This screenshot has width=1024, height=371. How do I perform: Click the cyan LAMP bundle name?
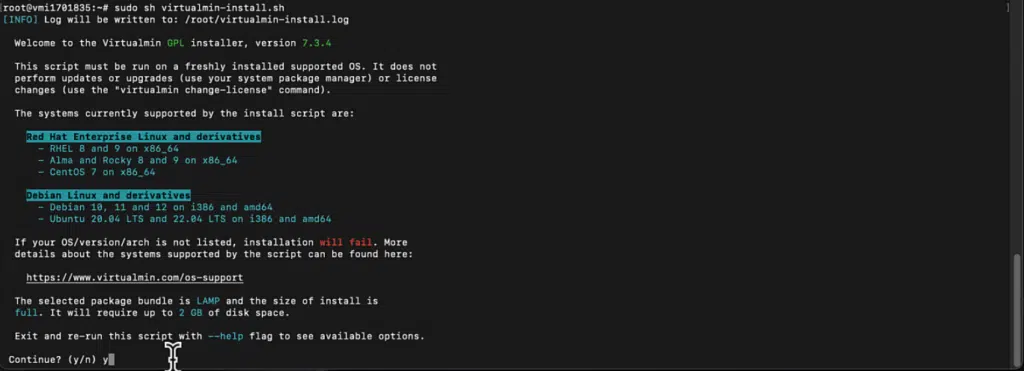click(x=208, y=301)
